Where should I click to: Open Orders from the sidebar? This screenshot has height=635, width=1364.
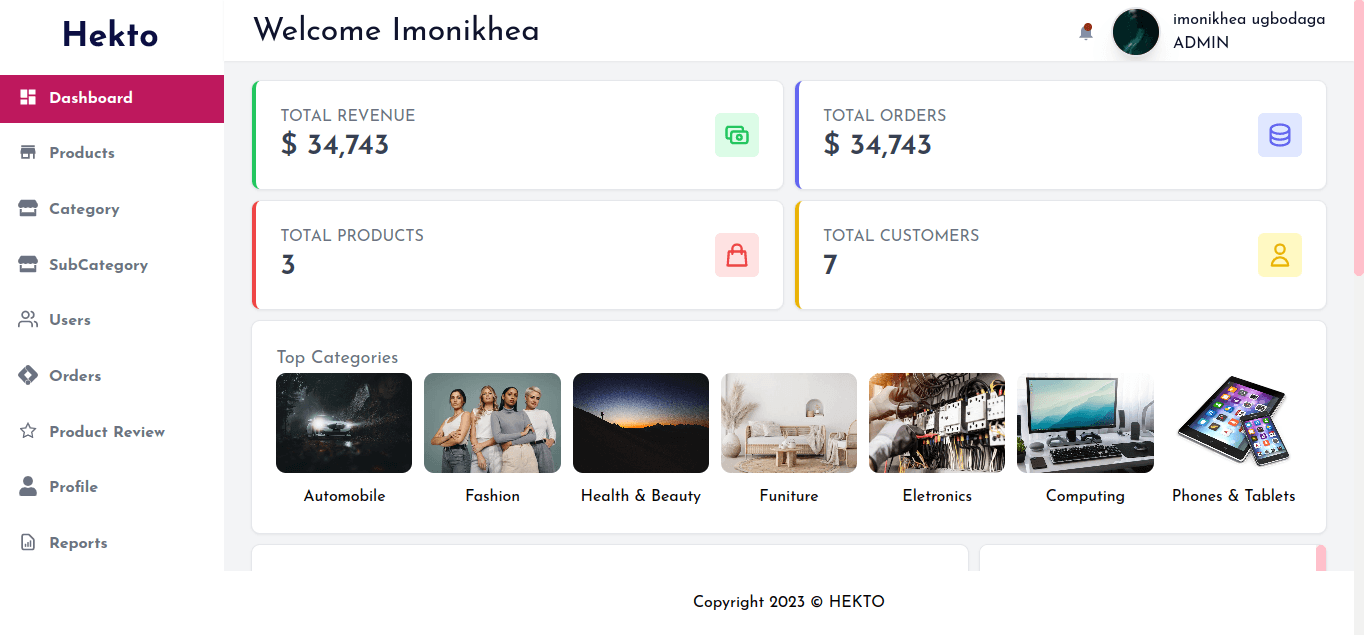tap(75, 376)
